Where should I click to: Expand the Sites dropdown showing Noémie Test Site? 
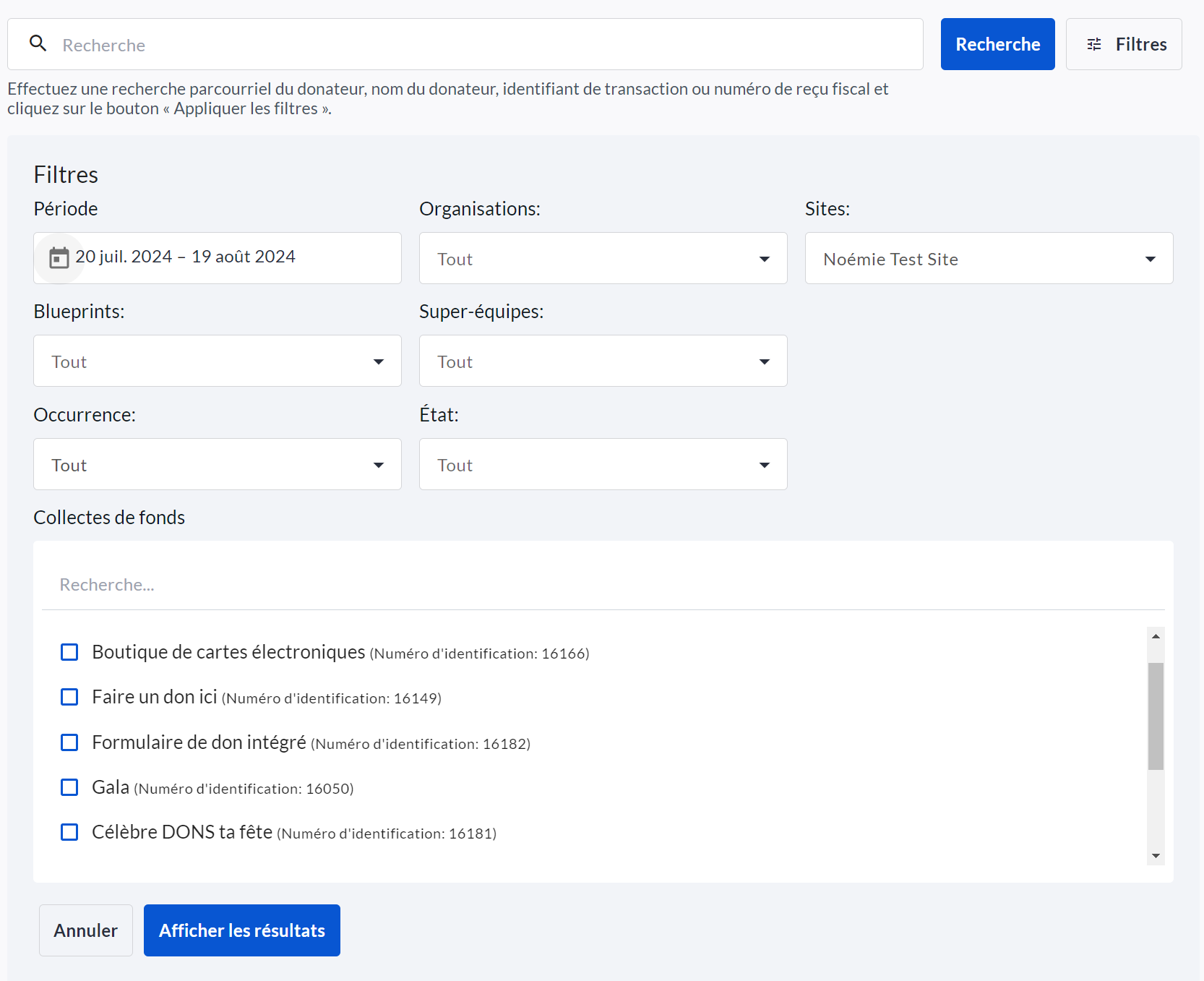pyautogui.click(x=989, y=258)
